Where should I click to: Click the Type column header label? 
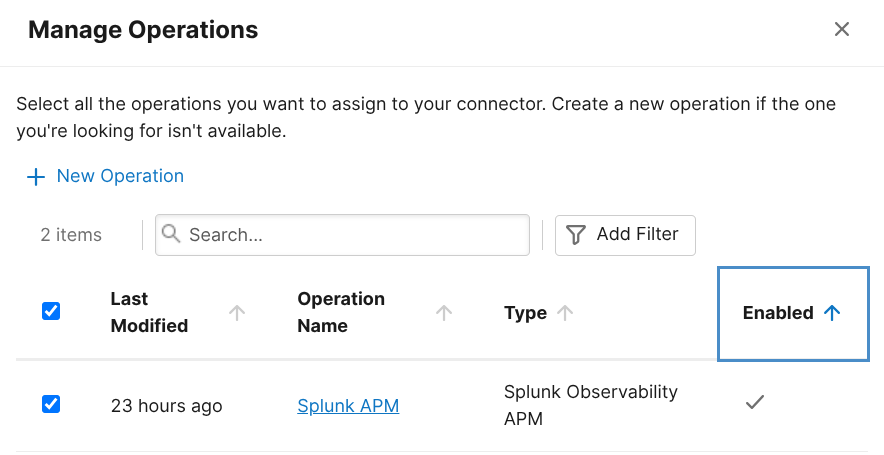click(525, 313)
